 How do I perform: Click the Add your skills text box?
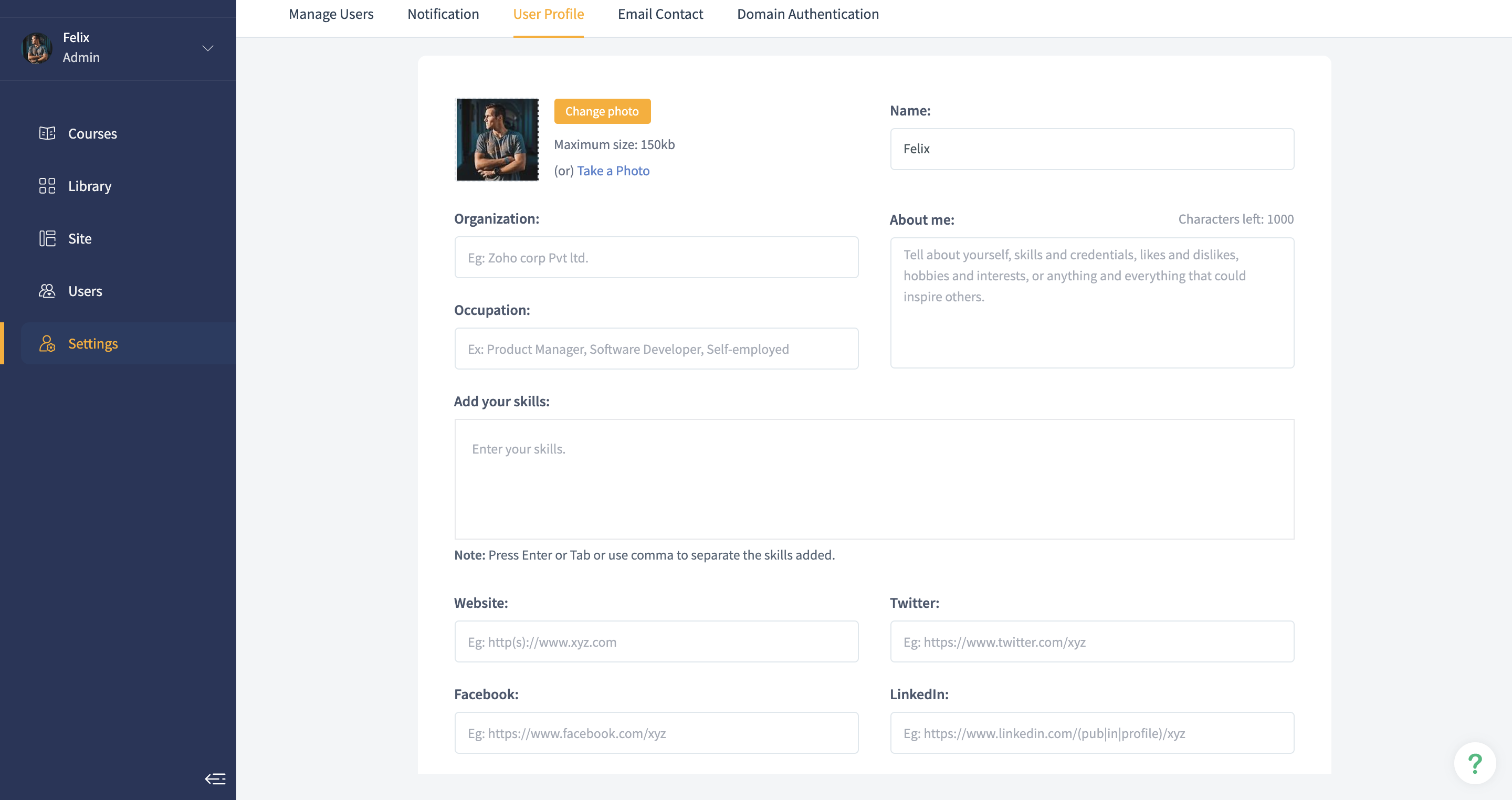[874, 479]
